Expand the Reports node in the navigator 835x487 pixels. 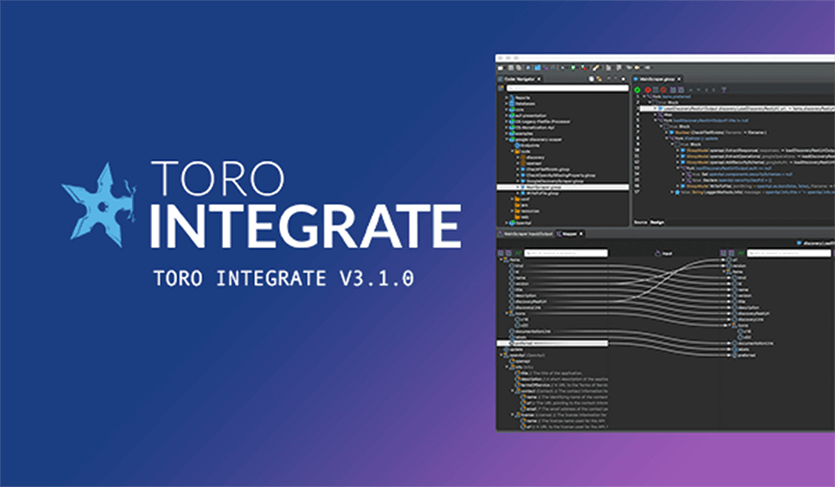pyautogui.click(x=506, y=97)
